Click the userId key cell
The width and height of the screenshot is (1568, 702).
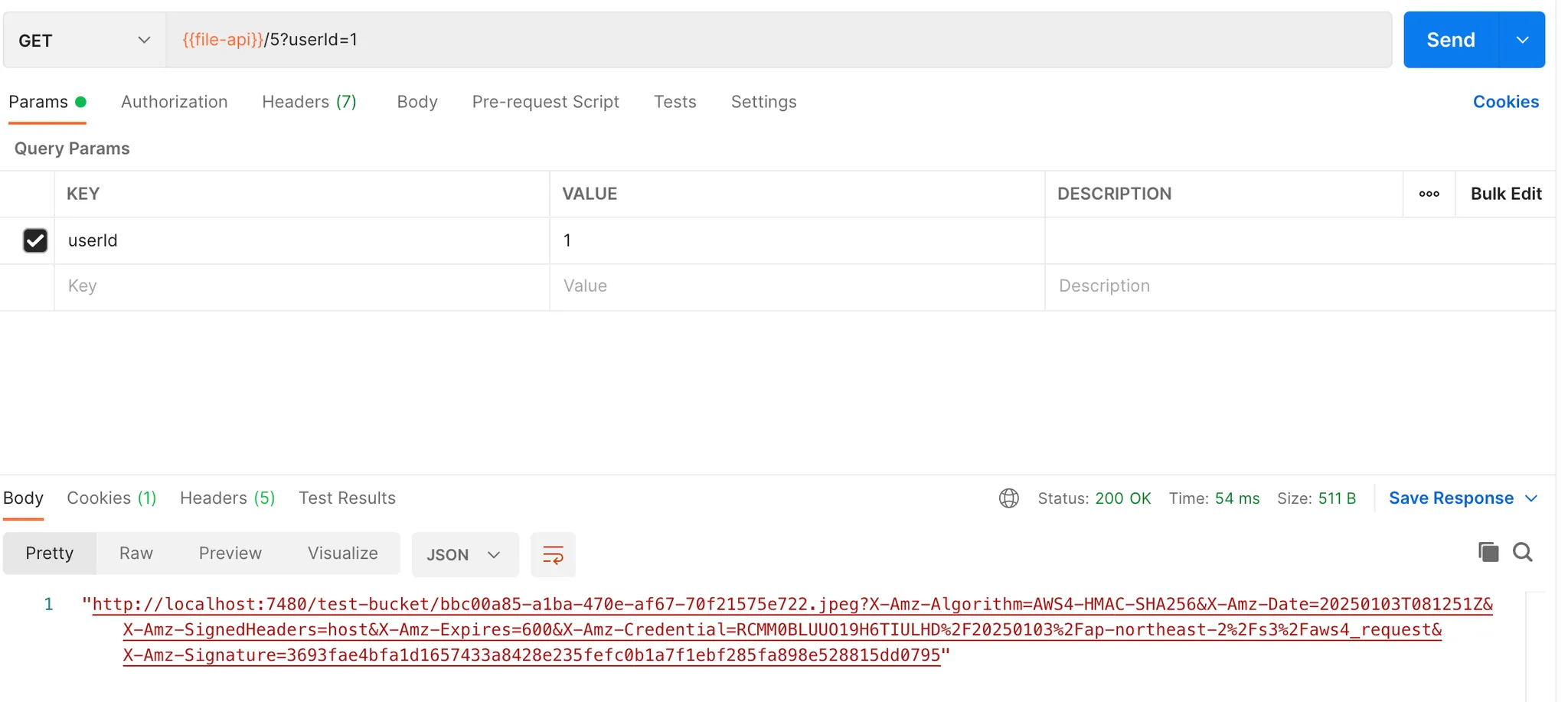click(302, 240)
